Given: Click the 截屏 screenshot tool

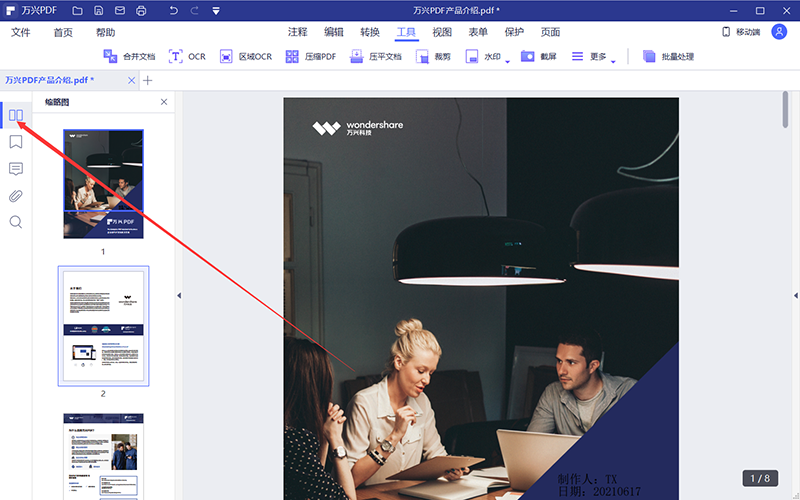Looking at the screenshot, I should (538, 56).
